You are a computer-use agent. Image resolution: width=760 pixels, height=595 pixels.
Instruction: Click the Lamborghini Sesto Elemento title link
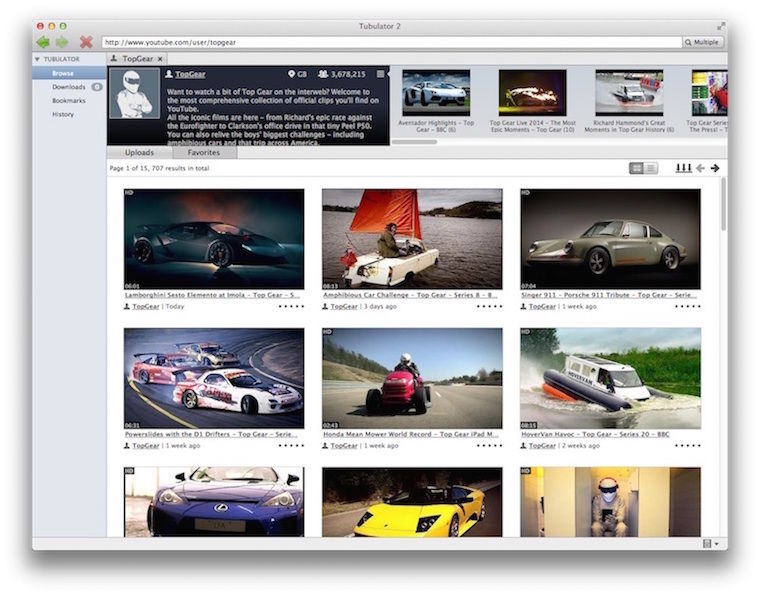point(212,295)
